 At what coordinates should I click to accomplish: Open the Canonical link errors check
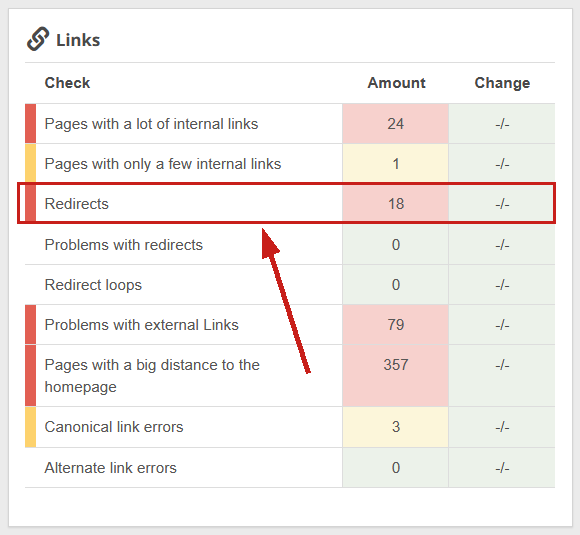[114, 427]
